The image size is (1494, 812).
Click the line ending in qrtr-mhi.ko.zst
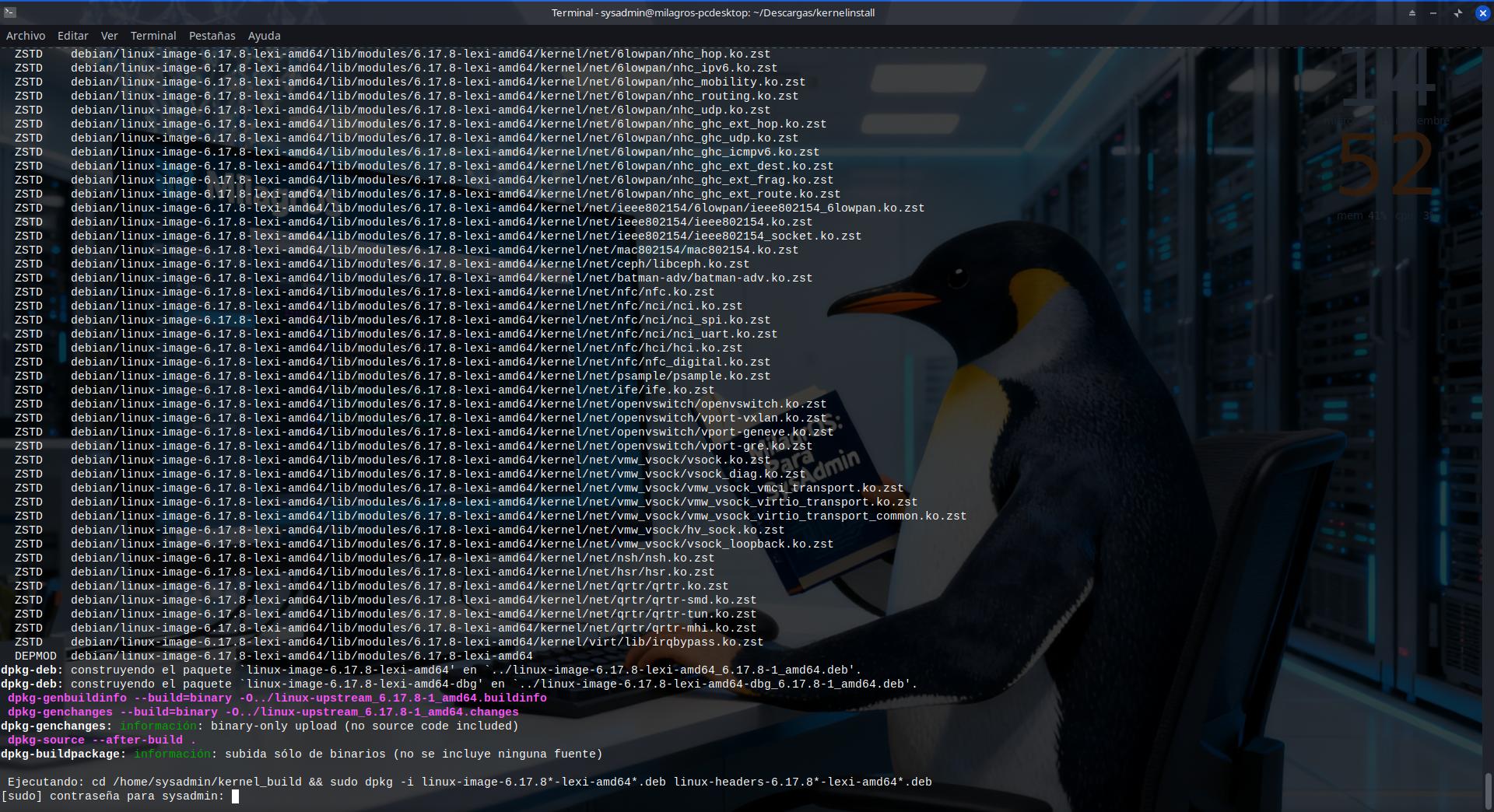[385, 628]
